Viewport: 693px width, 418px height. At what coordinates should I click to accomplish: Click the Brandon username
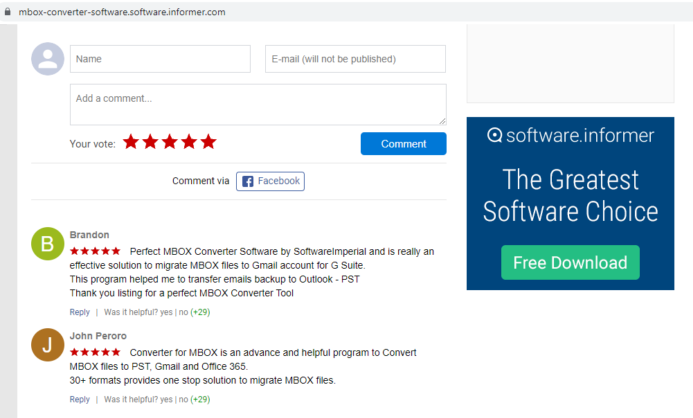[89, 235]
